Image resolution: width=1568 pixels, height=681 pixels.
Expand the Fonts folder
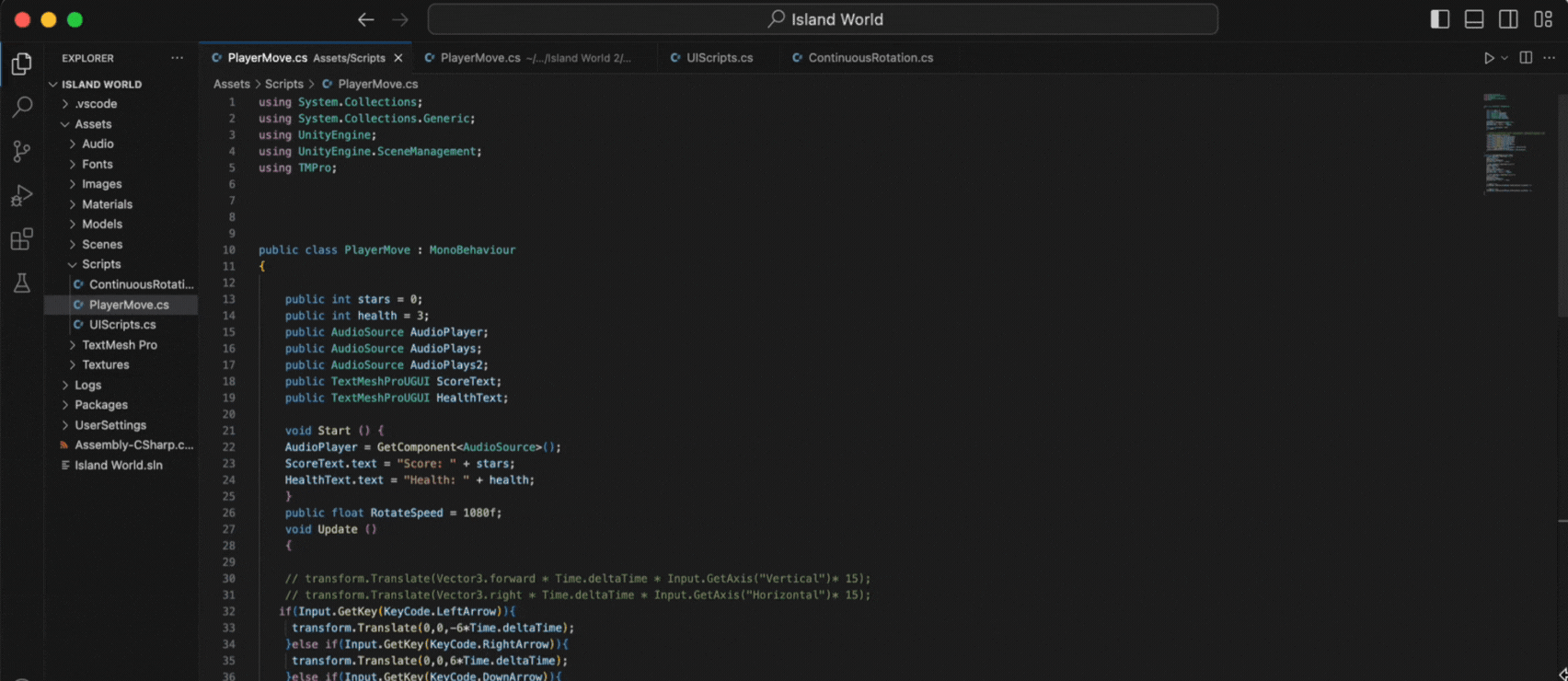tap(121, 164)
